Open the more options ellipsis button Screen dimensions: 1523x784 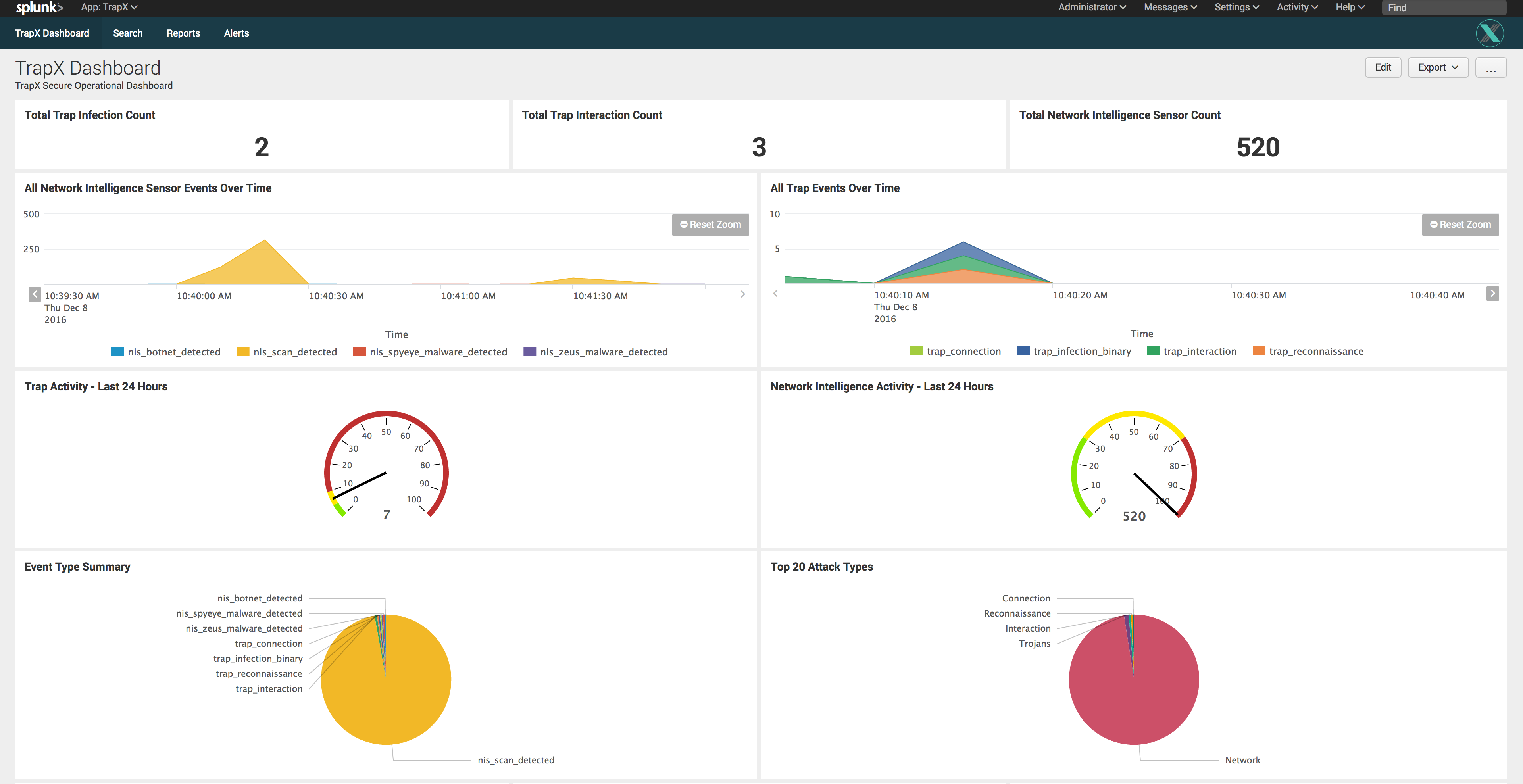[x=1490, y=67]
